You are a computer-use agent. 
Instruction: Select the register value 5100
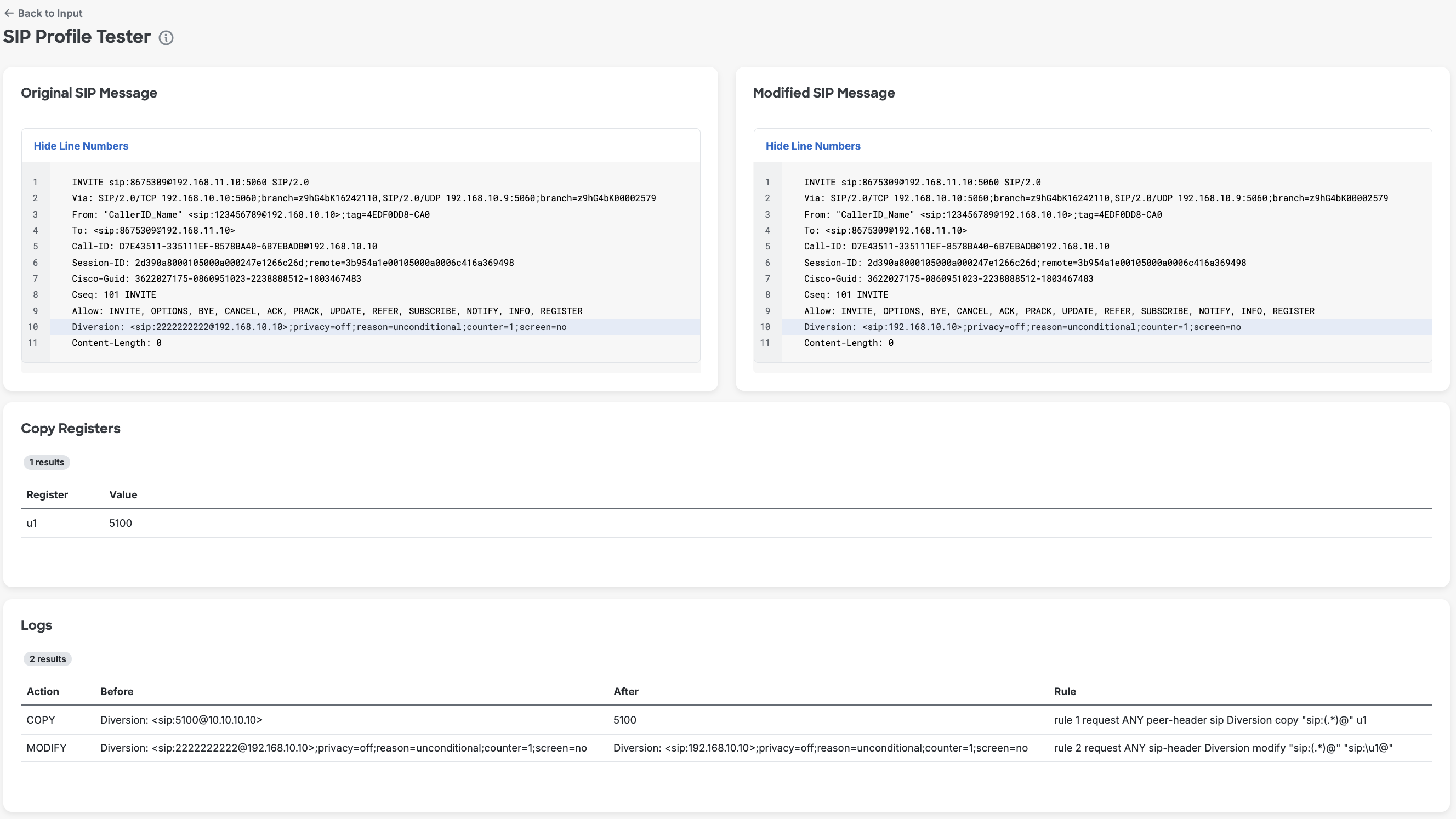(x=121, y=523)
